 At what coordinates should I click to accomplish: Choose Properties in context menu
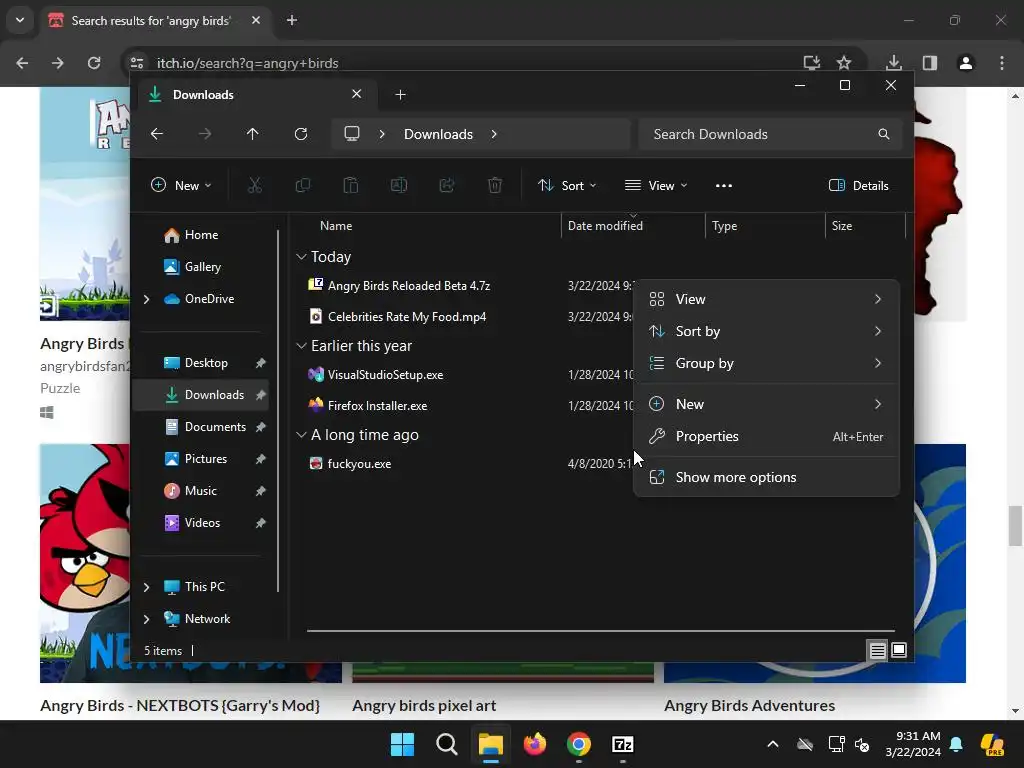pyautogui.click(x=766, y=436)
